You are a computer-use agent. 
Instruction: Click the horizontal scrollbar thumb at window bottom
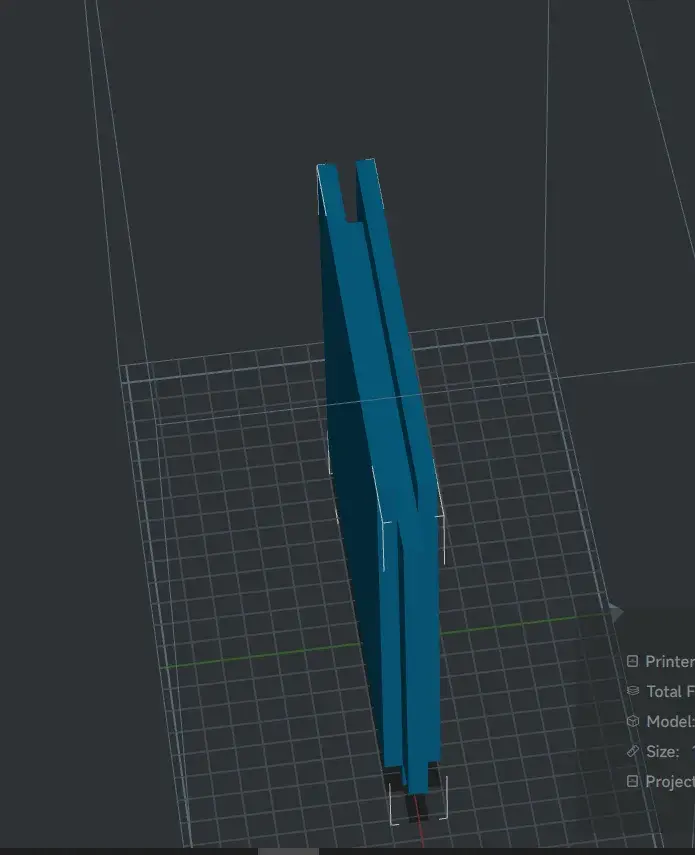tap(288, 851)
